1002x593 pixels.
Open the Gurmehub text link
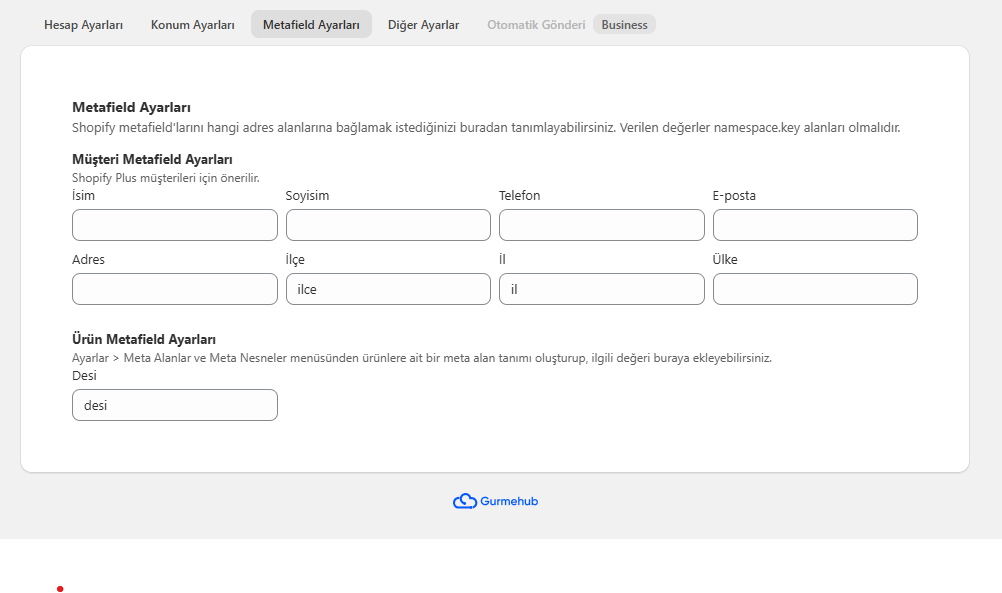click(x=509, y=501)
